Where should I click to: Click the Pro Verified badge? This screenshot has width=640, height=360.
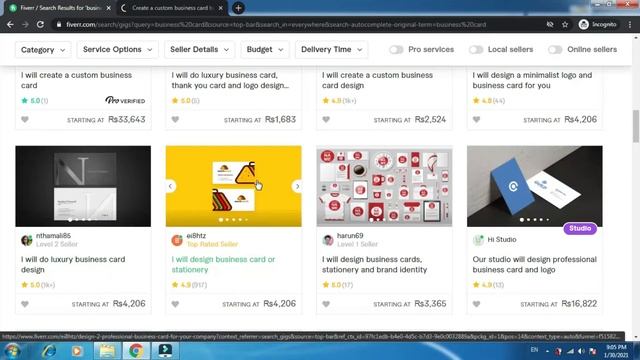point(125,100)
